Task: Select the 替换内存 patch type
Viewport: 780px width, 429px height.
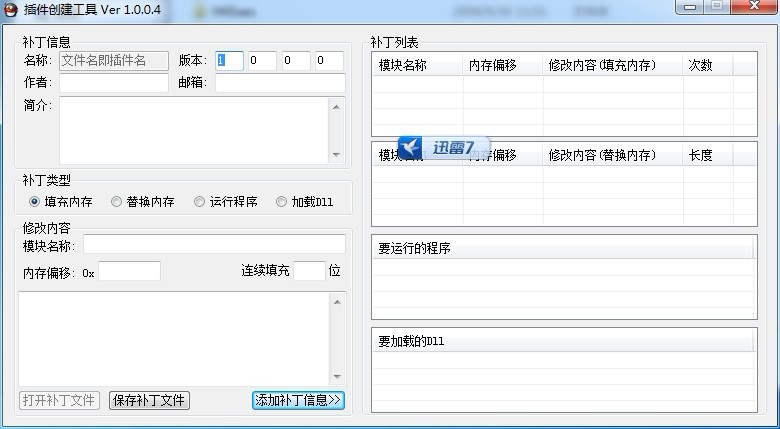Action: coord(117,202)
